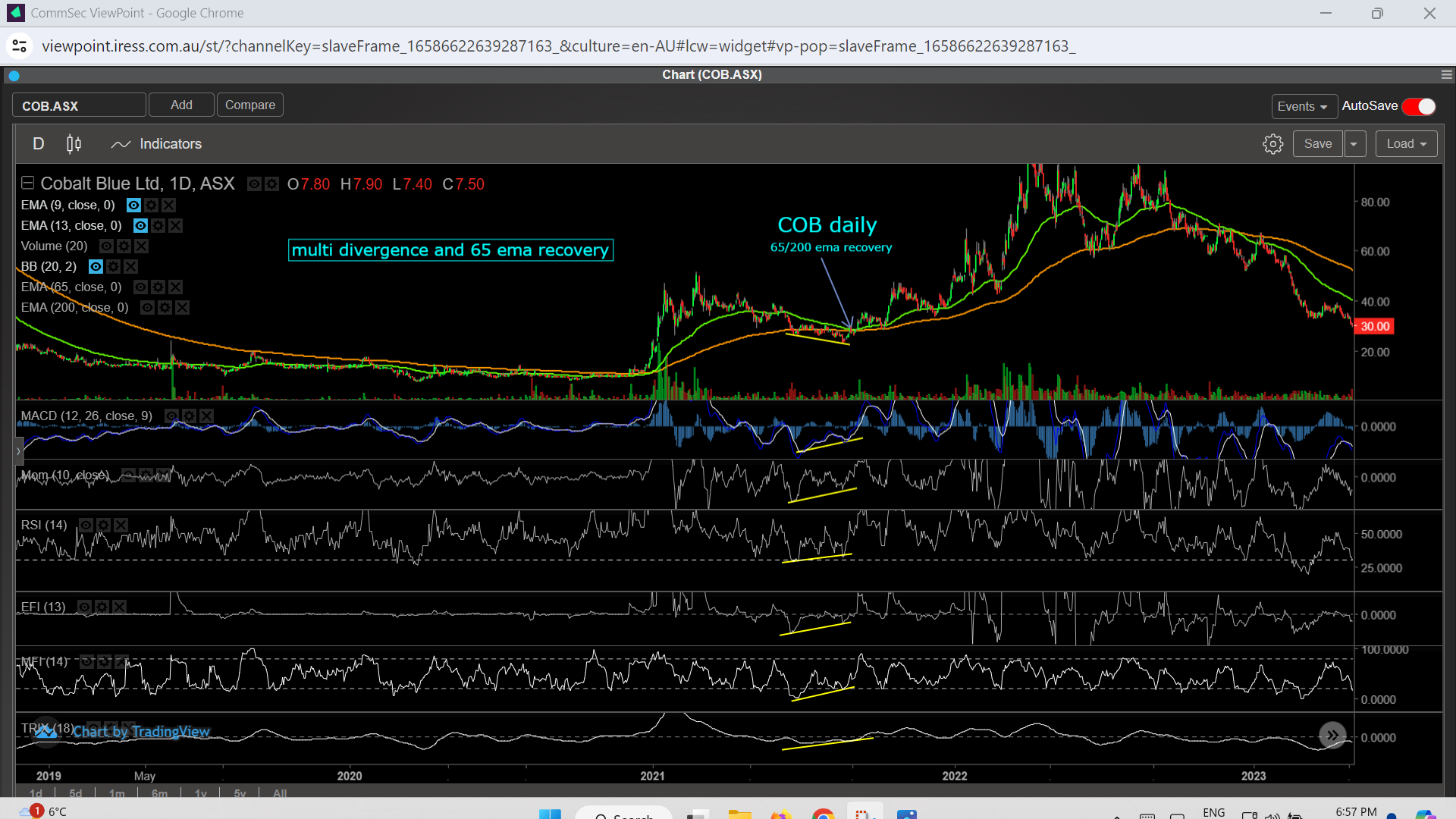Open settings for EMA 200 indicator
This screenshot has height=819, width=1456.
click(165, 307)
